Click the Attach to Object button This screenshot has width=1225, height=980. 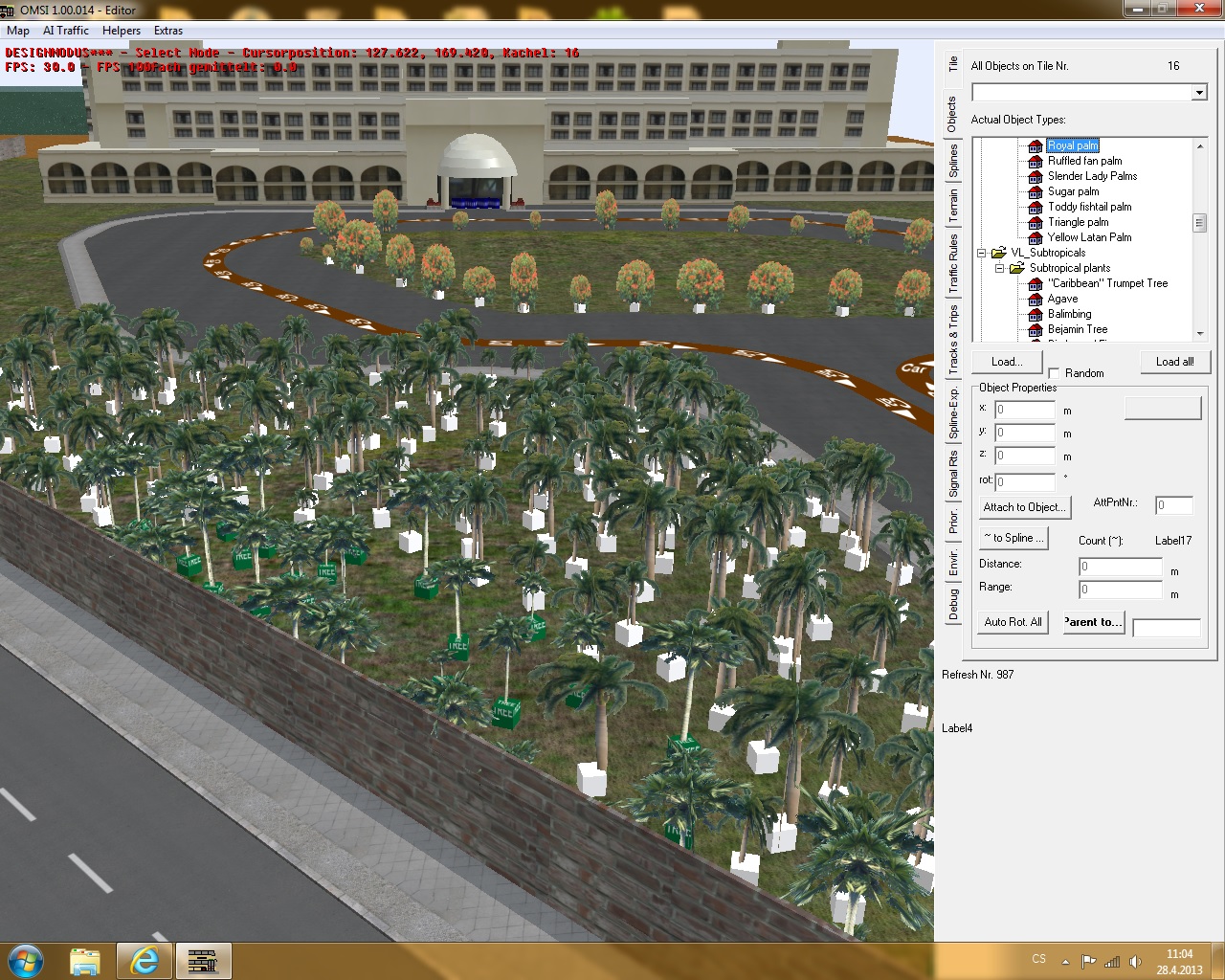tap(1023, 507)
